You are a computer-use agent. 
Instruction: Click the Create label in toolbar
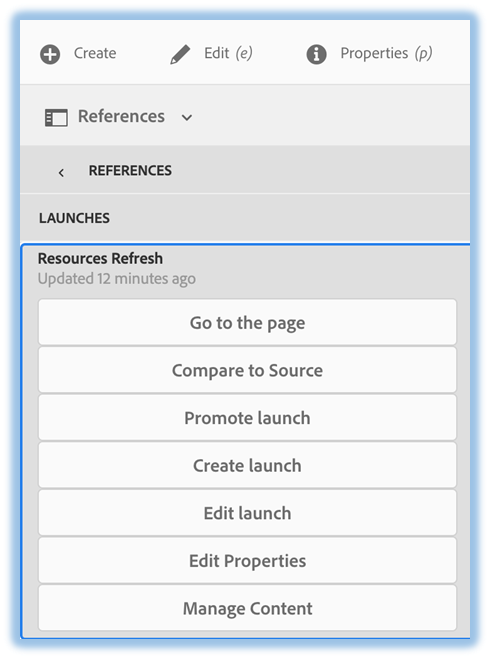pyautogui.click(x=95, y=53)
